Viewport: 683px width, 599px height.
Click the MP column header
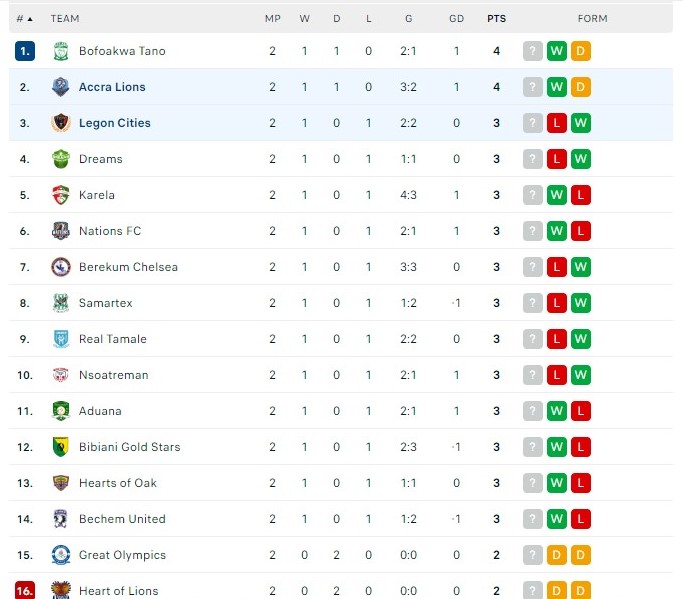click(272, 18)
